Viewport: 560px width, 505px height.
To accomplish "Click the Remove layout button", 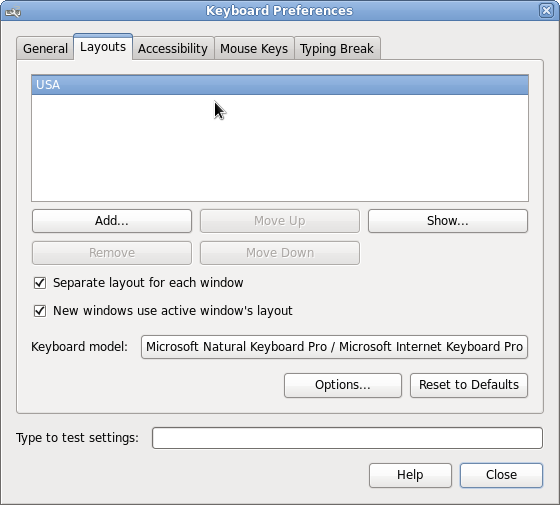I will click(x=112, y=253).
